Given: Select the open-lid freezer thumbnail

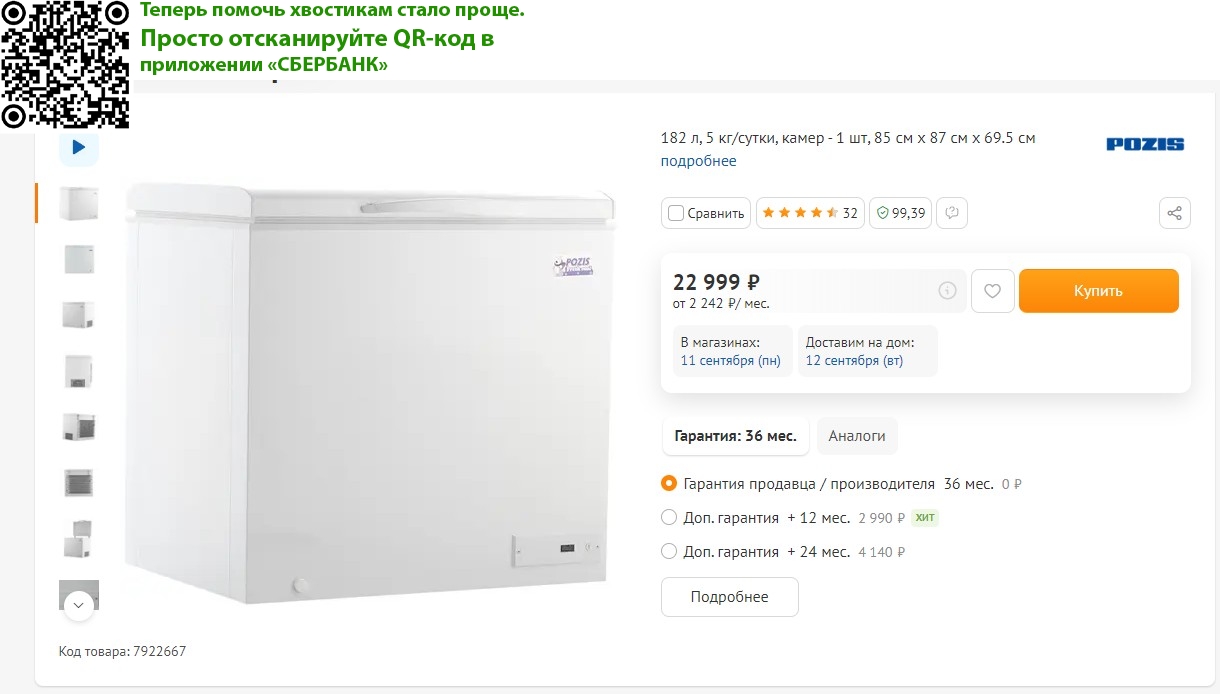Looking at the screenshot, I should 79,540.
